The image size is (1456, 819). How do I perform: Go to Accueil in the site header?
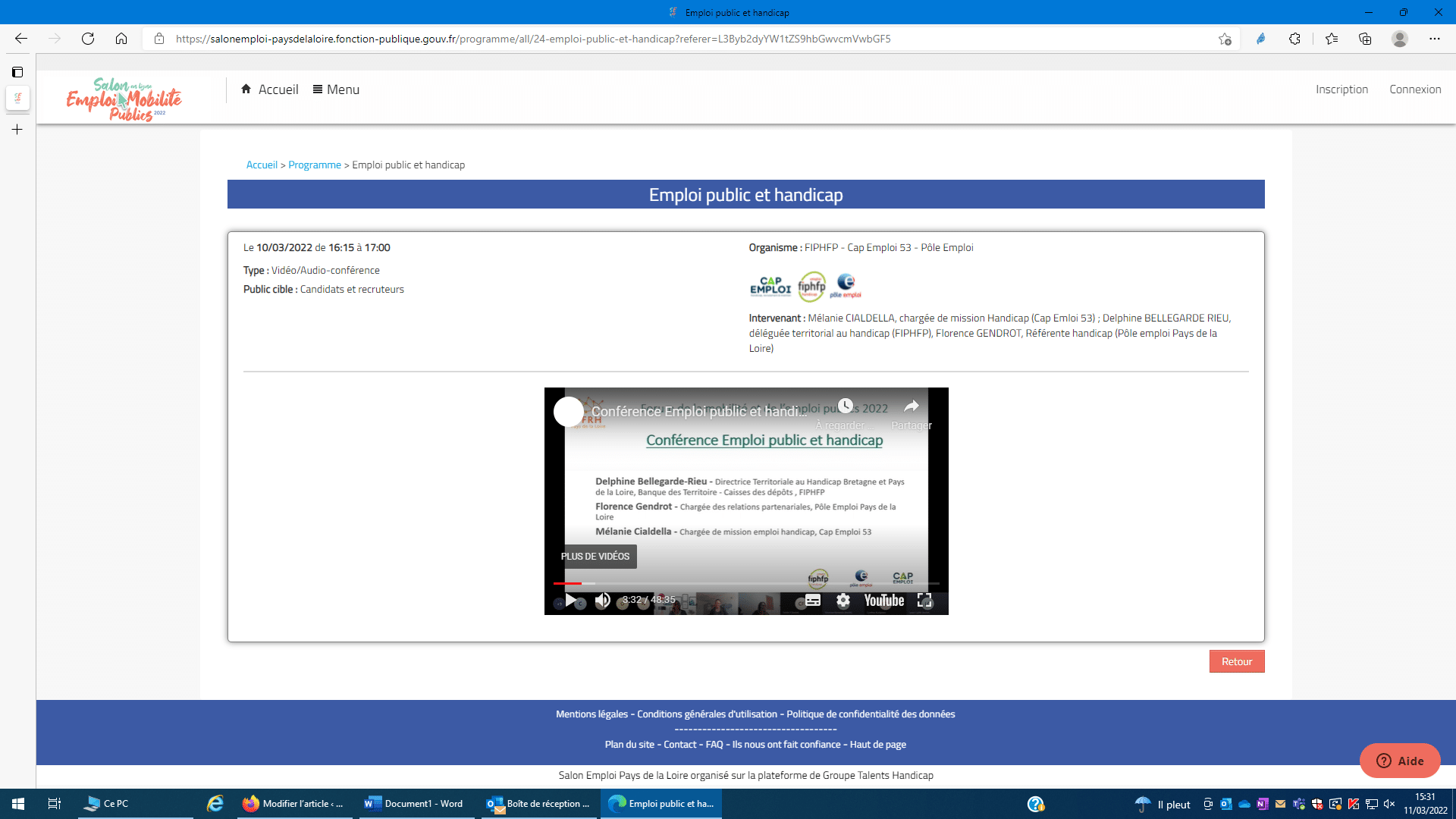pyautogui.click(x=269, y=89)
